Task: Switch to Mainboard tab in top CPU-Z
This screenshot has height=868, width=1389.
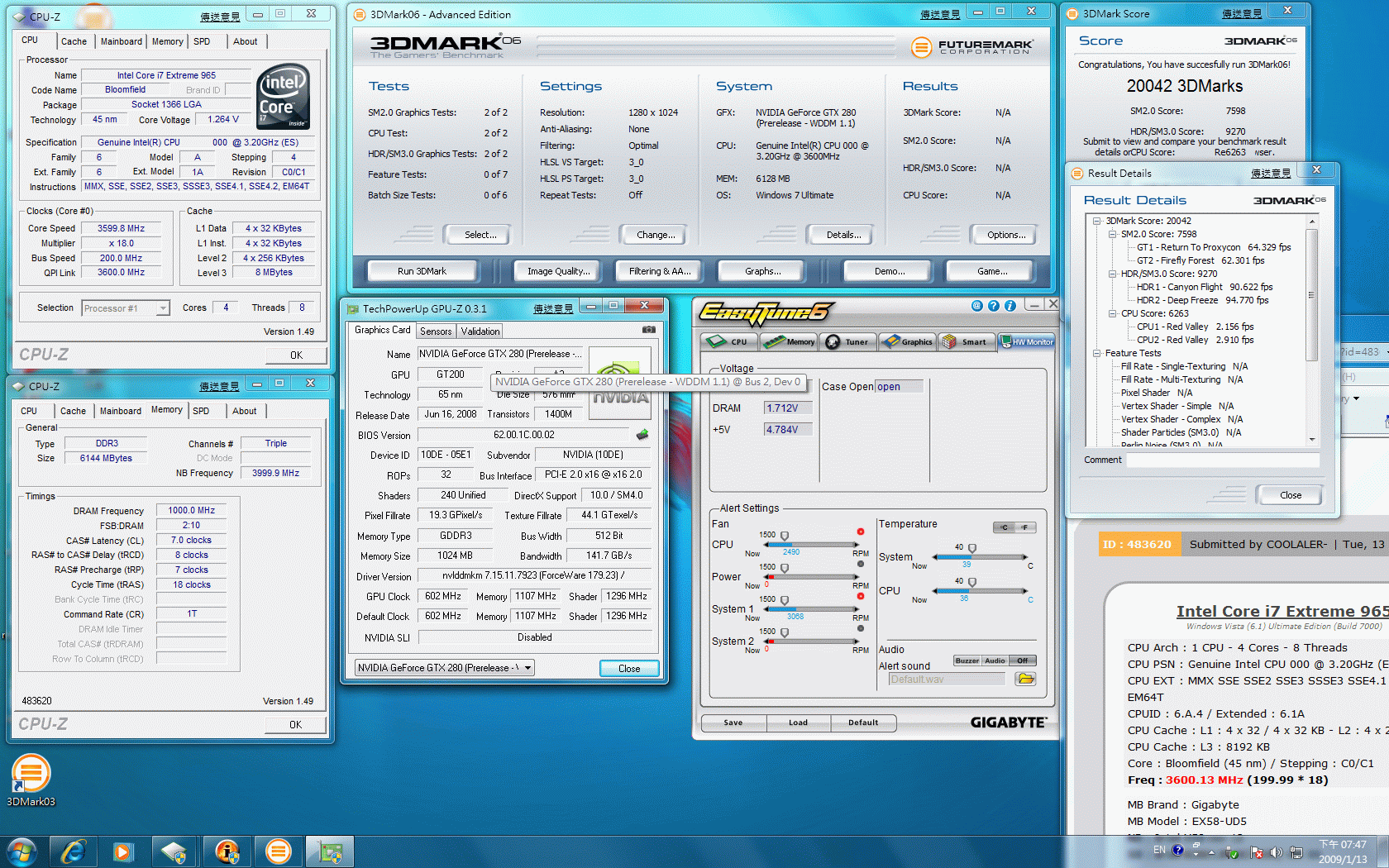Action: pos(122,41)
